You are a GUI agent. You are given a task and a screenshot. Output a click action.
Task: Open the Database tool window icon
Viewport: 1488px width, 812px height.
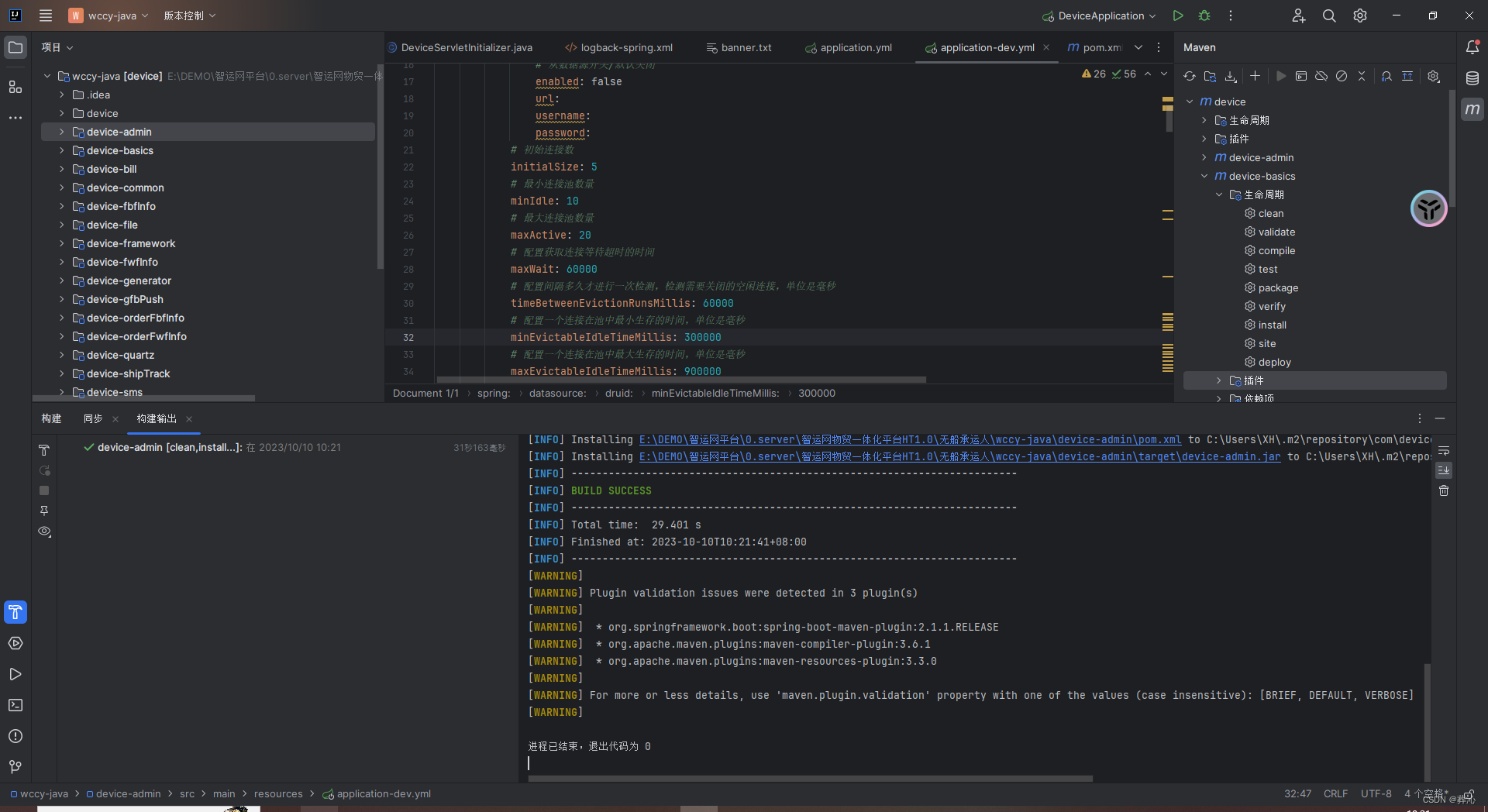pos(1472,78)
